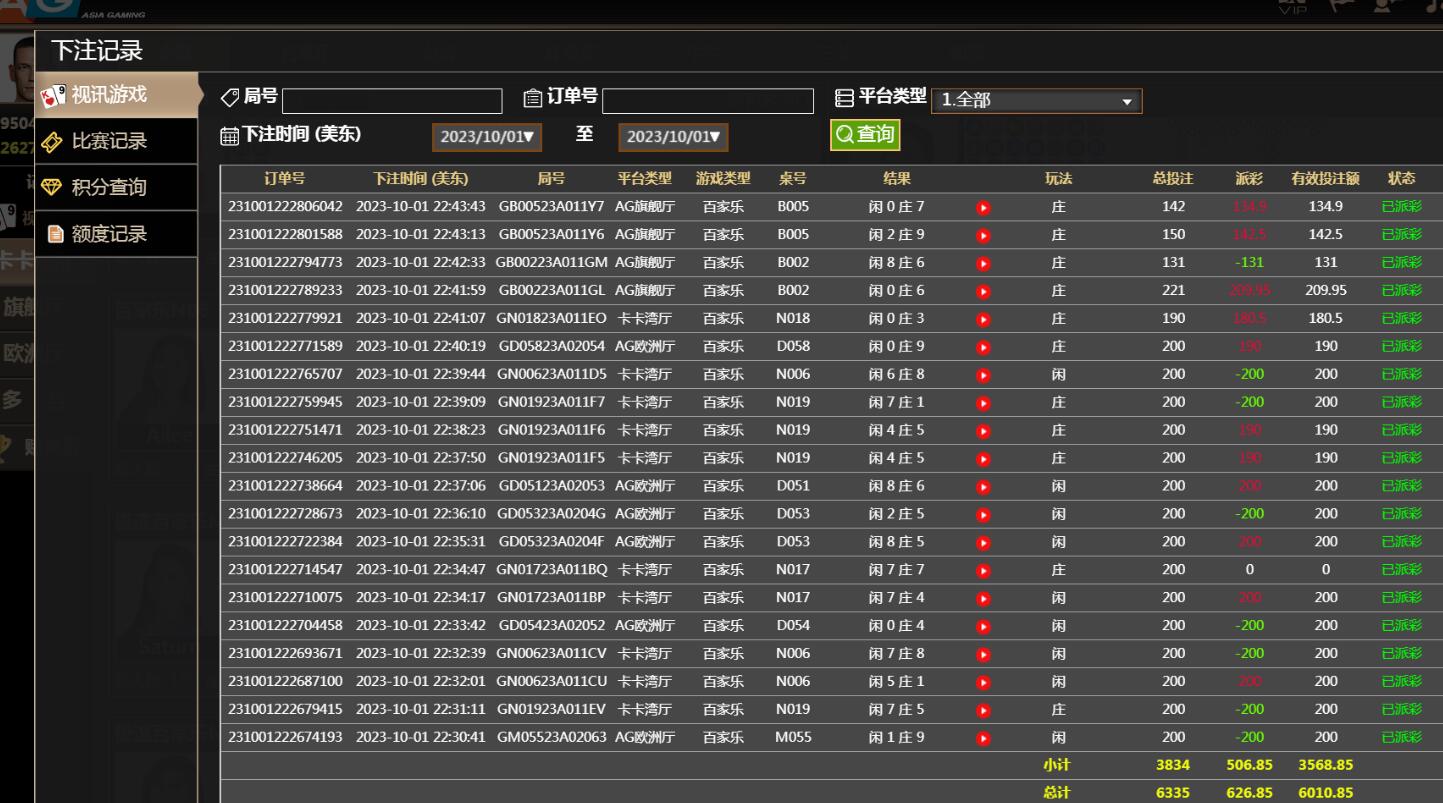1443x803 pixels.
Task: Click the 有效投注额 column header
Action: pyautogui.click(x=1325, y=179)
